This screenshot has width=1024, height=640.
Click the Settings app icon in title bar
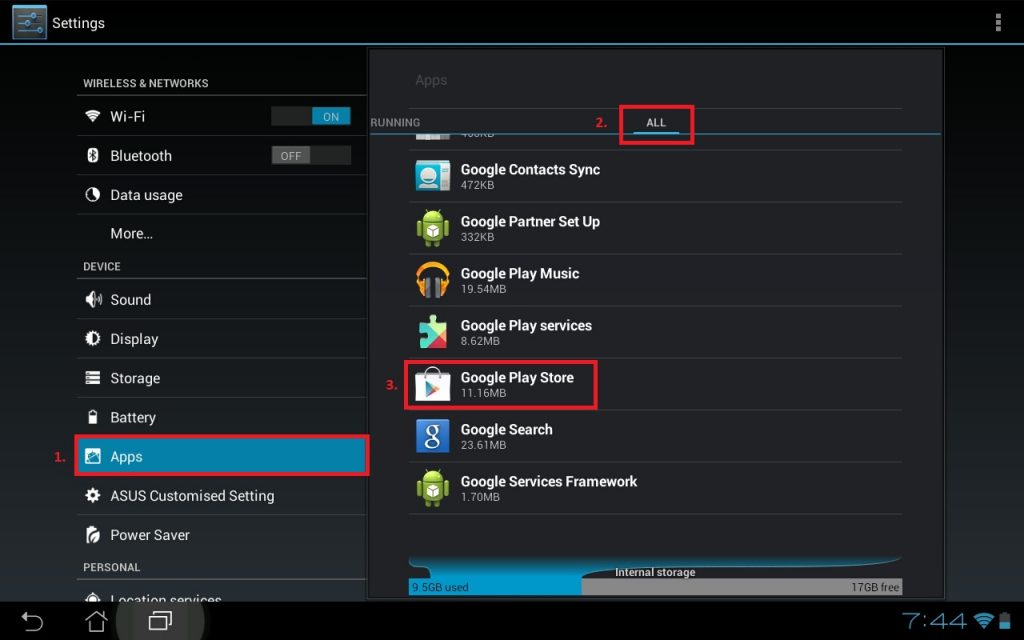29,22
